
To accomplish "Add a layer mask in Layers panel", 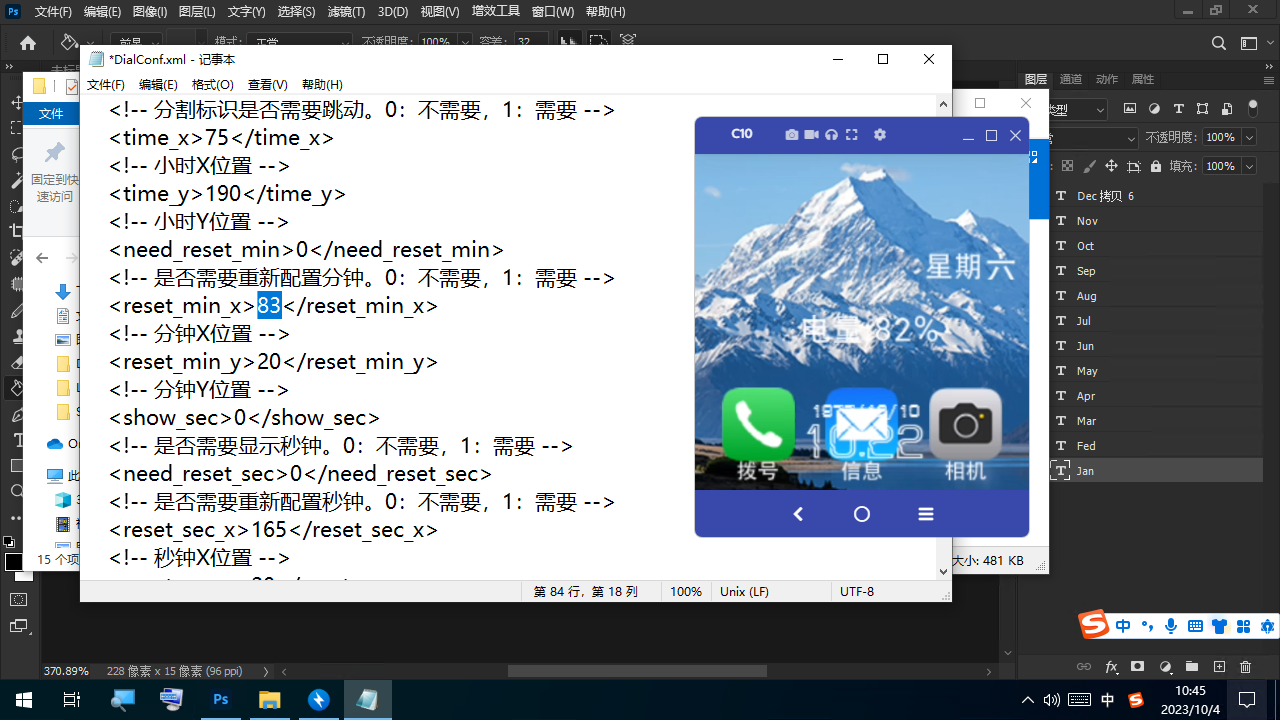I will [1137, 667].
